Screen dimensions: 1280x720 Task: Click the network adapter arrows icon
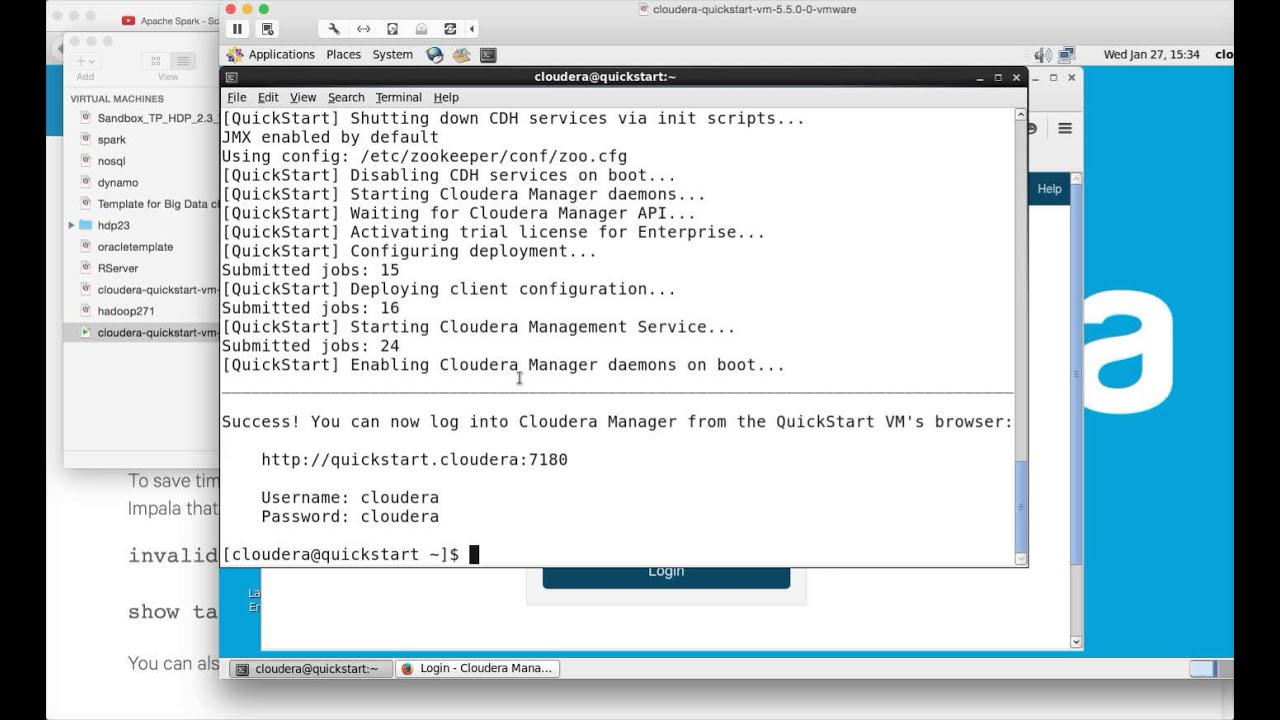(363, 29)
